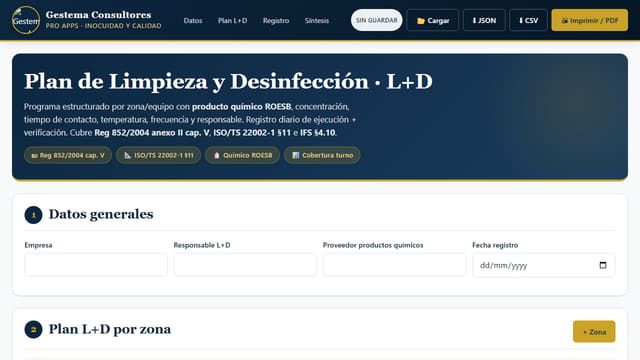The height and width of the screenshot is (360, 640).
Task: Add a new zone with + Zona button
Action: 594,332
